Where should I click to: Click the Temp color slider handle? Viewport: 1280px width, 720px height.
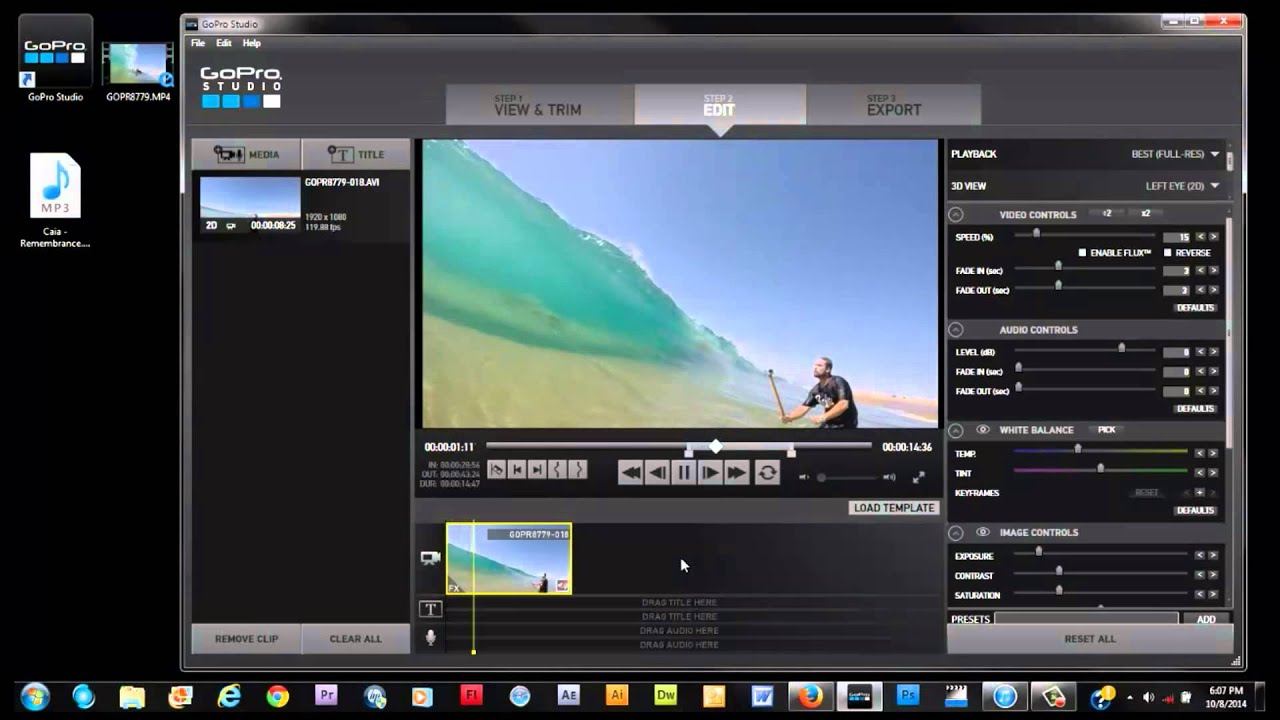[x=1077, y=450]
